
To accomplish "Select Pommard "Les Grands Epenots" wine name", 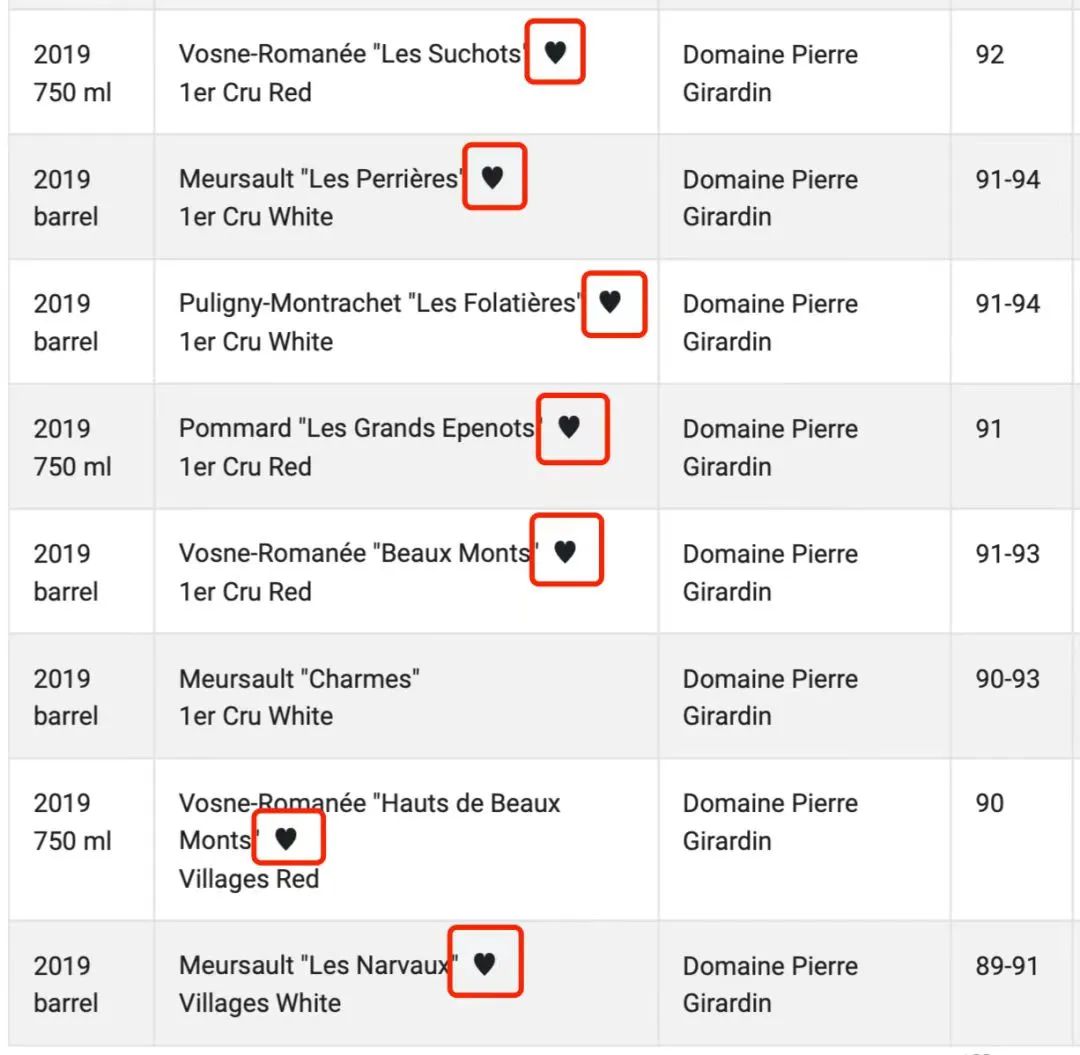I will coord(360,428).
